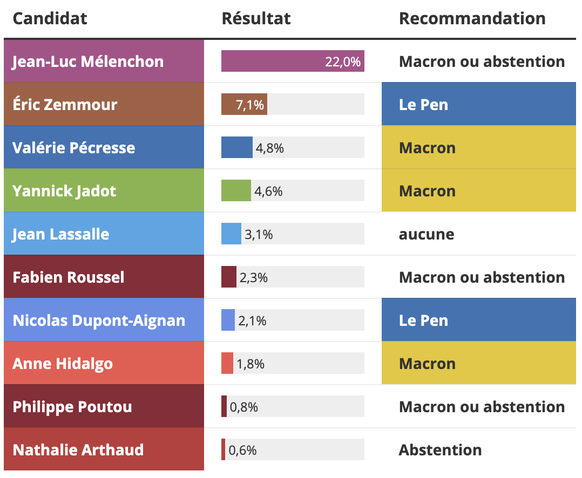Image resolution: width=582 pixels, height=478 pixels.
Task: Click Arthaud's Abstention recommendation text
Action: [x=440, y=450]
